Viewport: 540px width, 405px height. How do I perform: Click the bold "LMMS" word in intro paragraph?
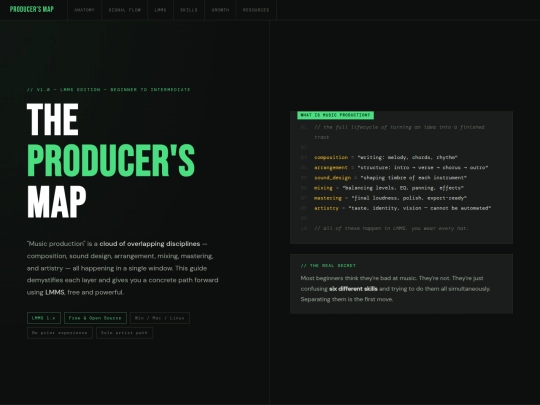coord(55,292)
